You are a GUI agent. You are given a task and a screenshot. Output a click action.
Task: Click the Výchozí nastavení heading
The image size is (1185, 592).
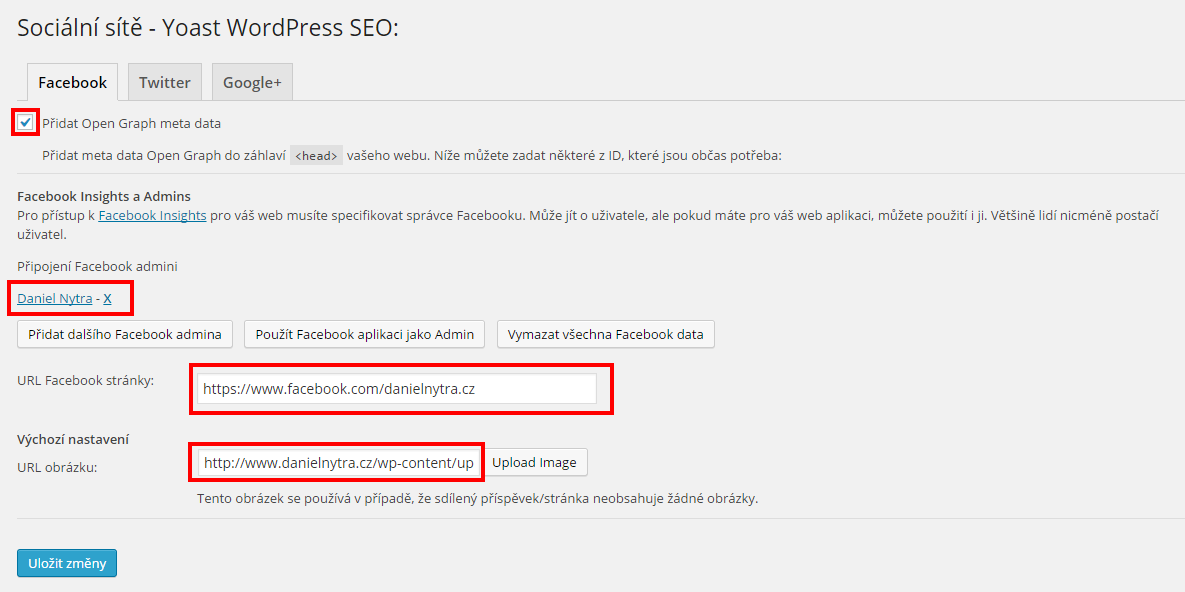74,439
